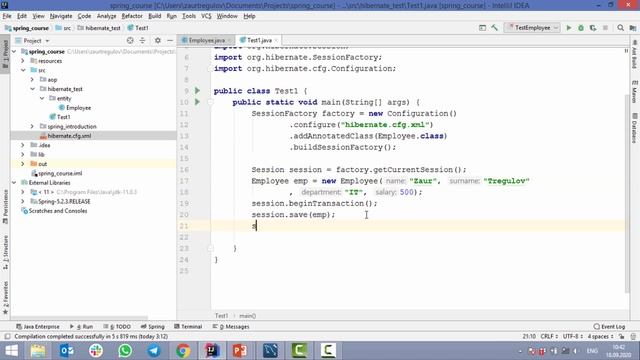Expand the Spring-5.2.3.RELEASE library
640x360 pixels.
[23, 202]
